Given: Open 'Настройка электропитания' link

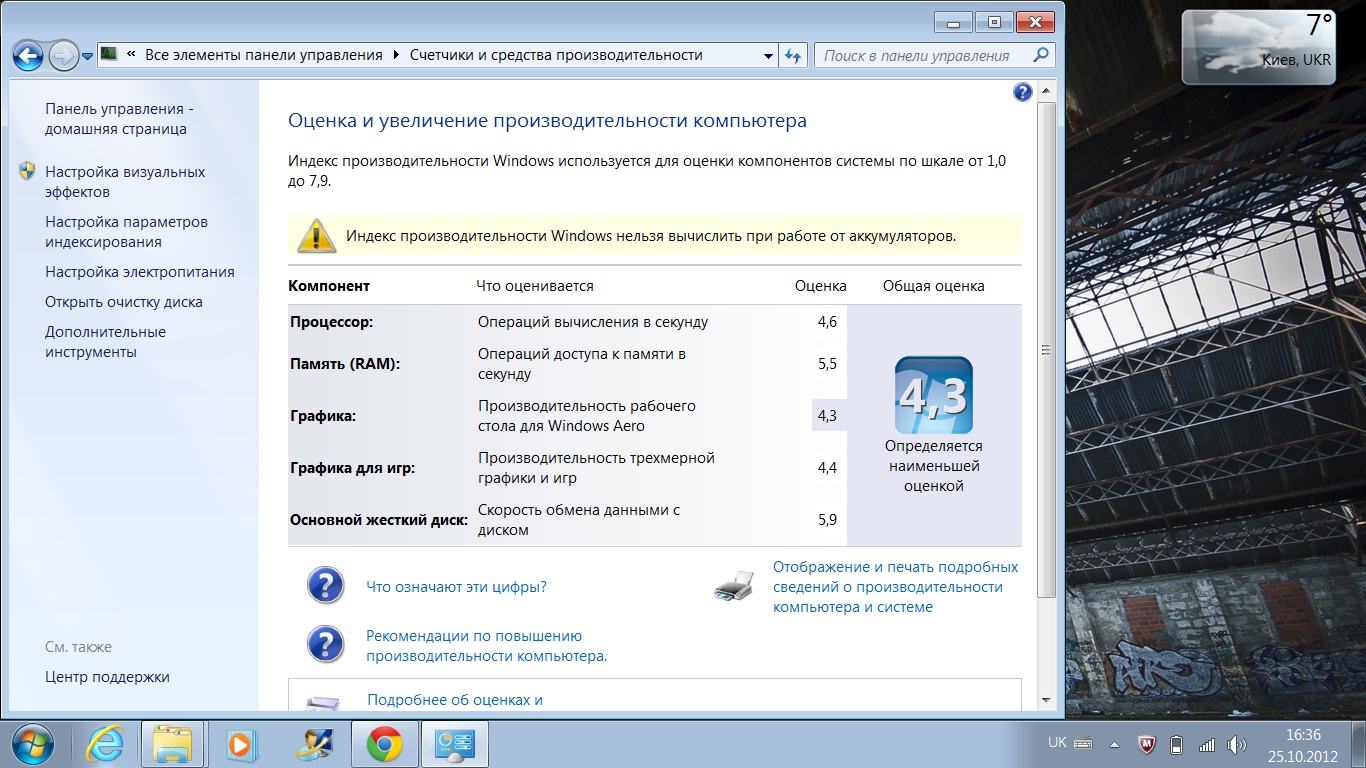Looking at the screenshot, I should [140, 272].
